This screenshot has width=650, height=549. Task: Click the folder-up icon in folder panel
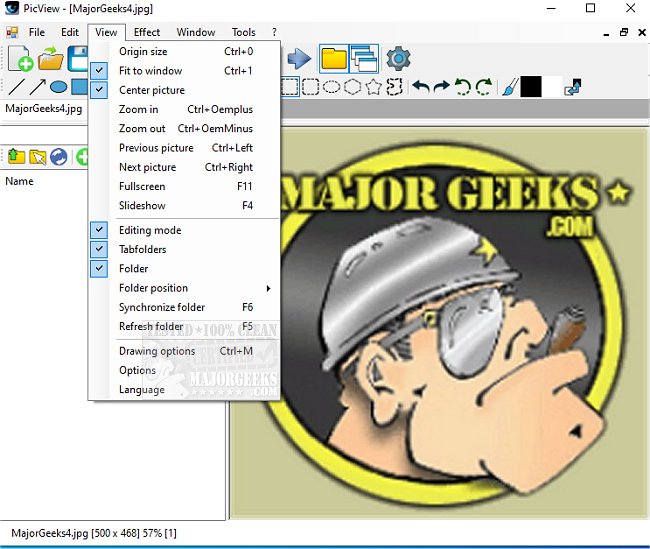tap(16, 156)
